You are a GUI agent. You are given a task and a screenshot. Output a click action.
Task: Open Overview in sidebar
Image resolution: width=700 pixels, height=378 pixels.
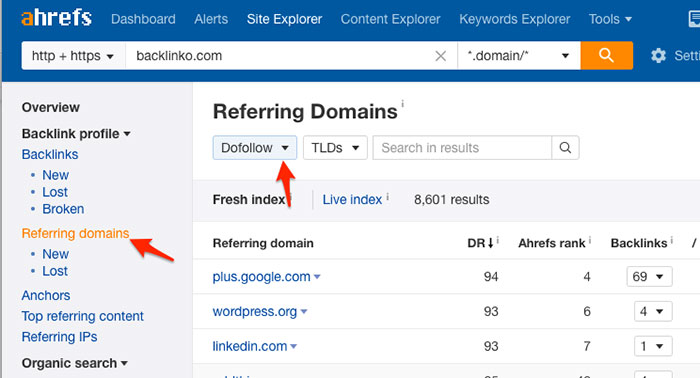pos(51,108)
